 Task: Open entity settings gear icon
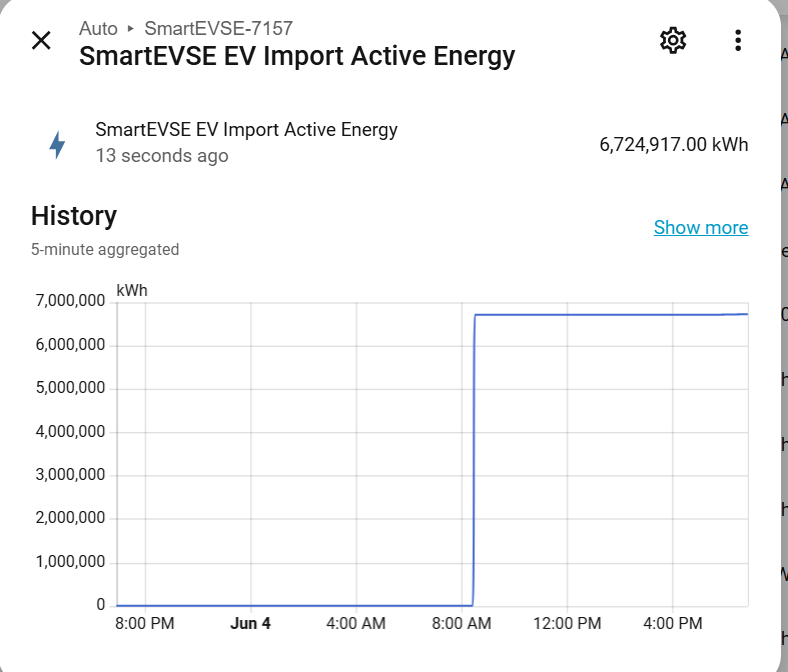click(x=673, y=40)
